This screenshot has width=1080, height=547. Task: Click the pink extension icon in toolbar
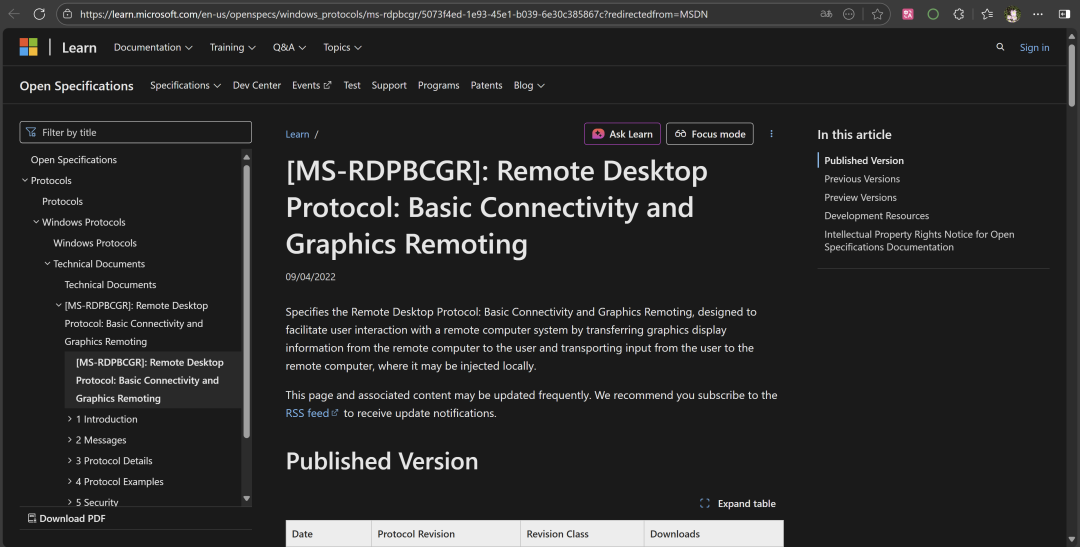(908, 14)
